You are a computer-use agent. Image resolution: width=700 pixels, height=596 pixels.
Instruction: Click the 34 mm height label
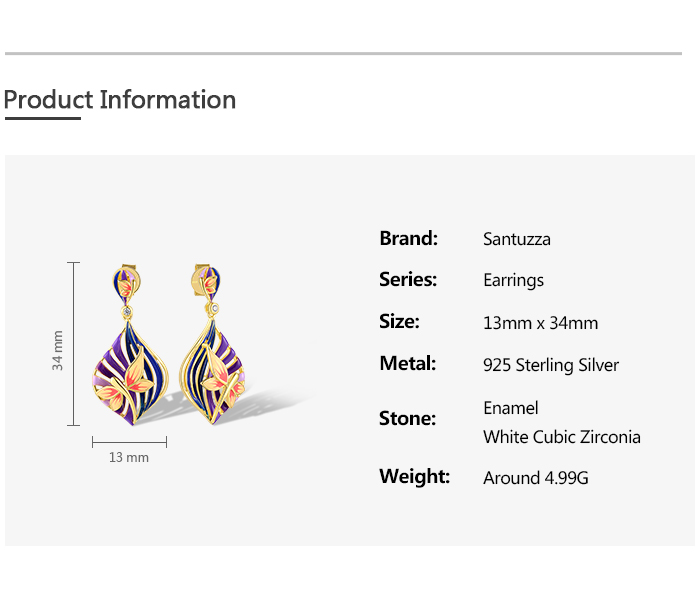pos(58,350)
